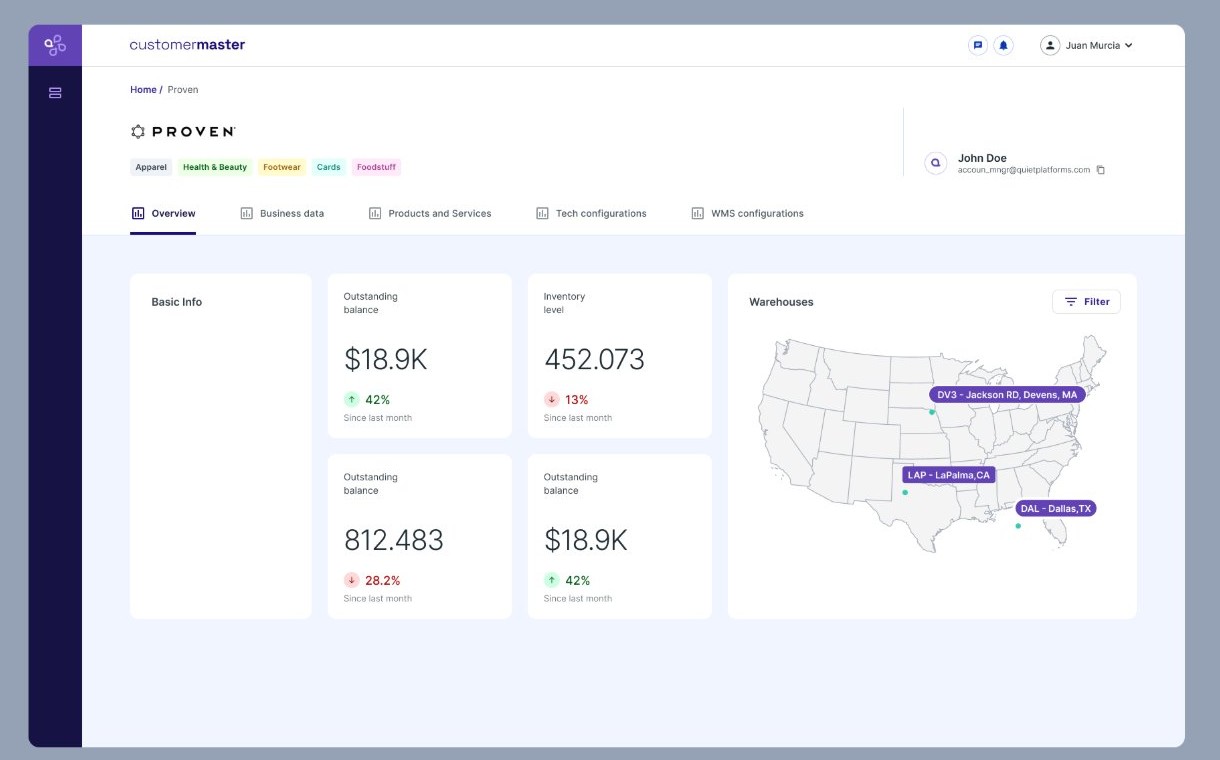1220x760 pixels.
Task: Click the customermaster wordmark in header
Action: pos(187,45)
